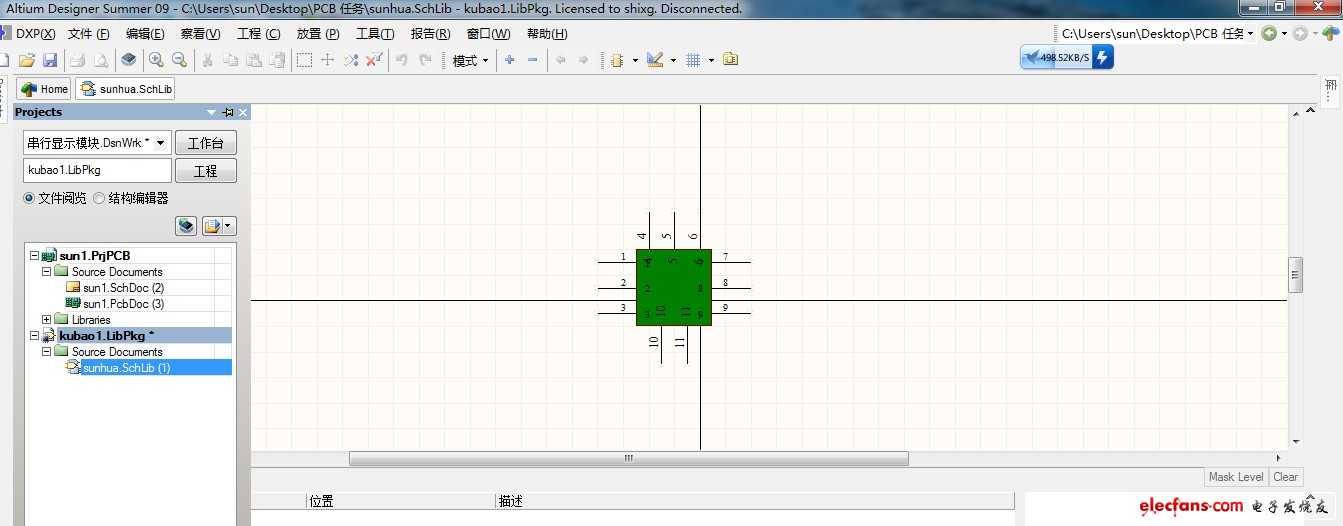The height and width of the screenshot is (526, 1343).
Task: Click the blue network speed lightning icon
Action: click(1103, 57)
